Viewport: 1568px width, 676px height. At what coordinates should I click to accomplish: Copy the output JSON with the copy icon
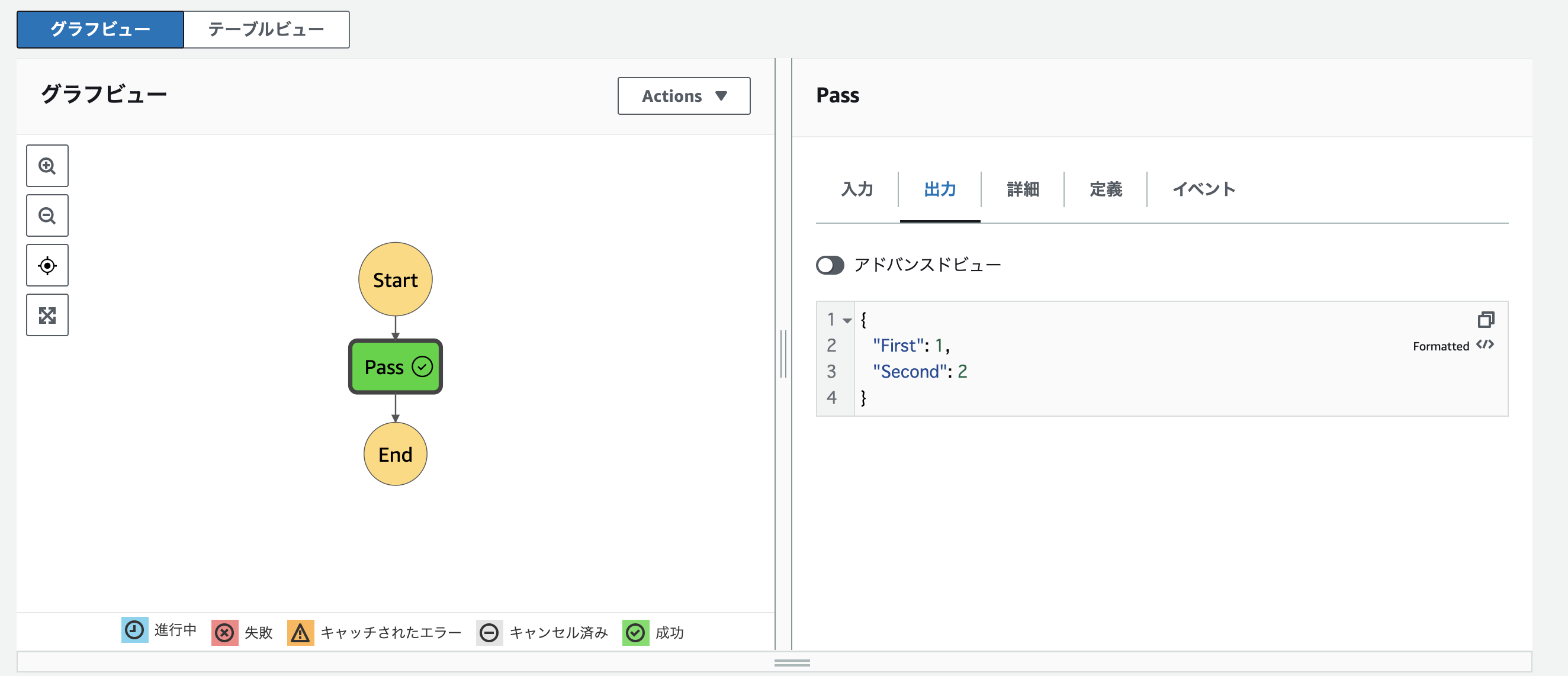(x=1485, y=320)
